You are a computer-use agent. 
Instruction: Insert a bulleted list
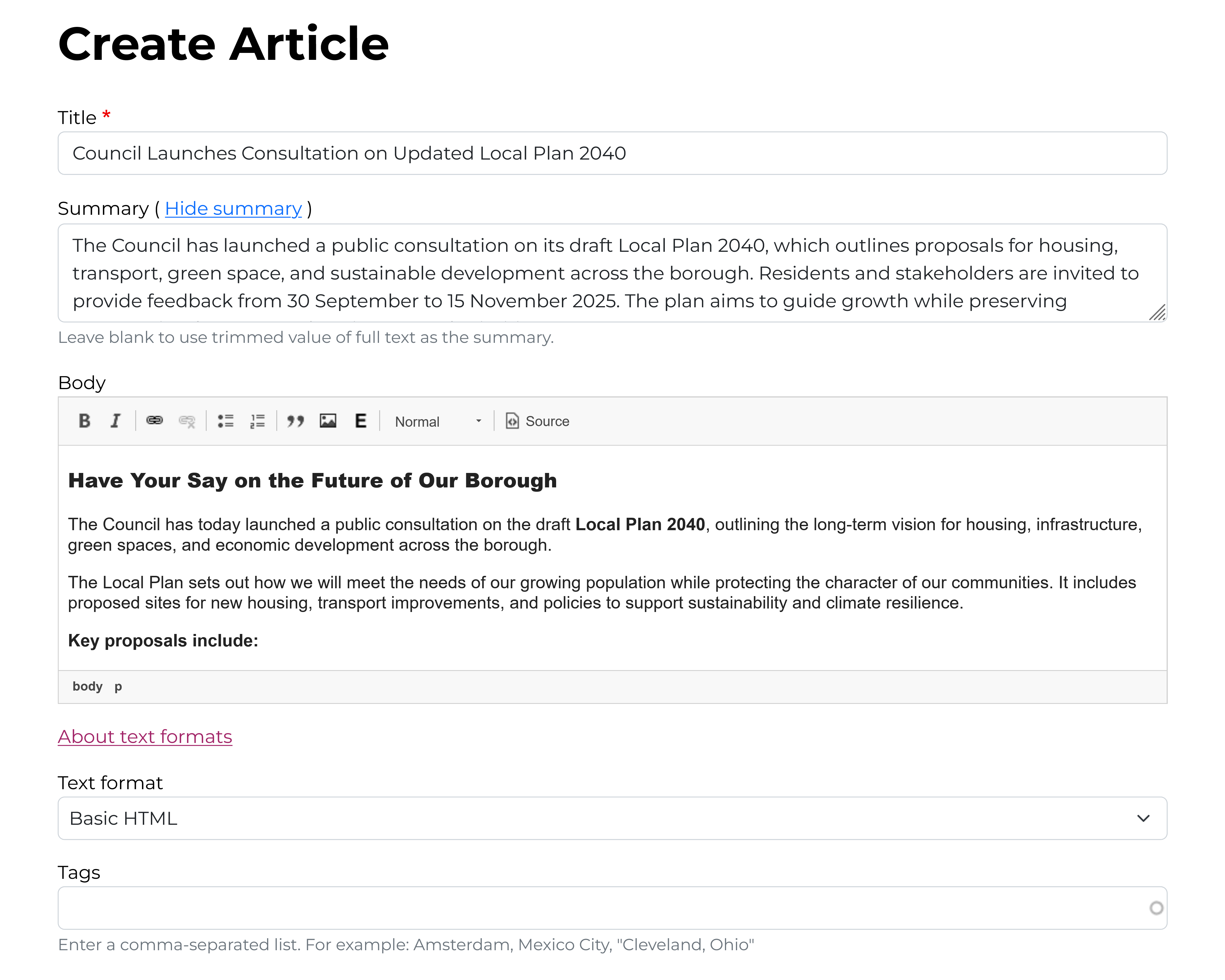pos(225,421)
